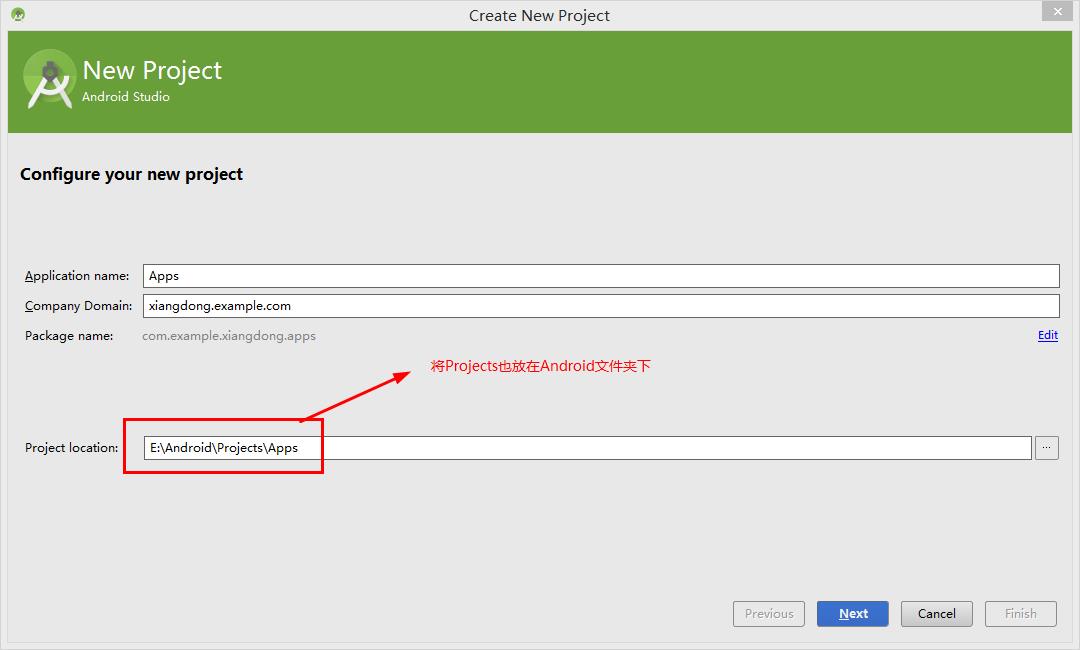
Task: Click the Cancel button
Action: pyautogui.click(x=937, y=614)
